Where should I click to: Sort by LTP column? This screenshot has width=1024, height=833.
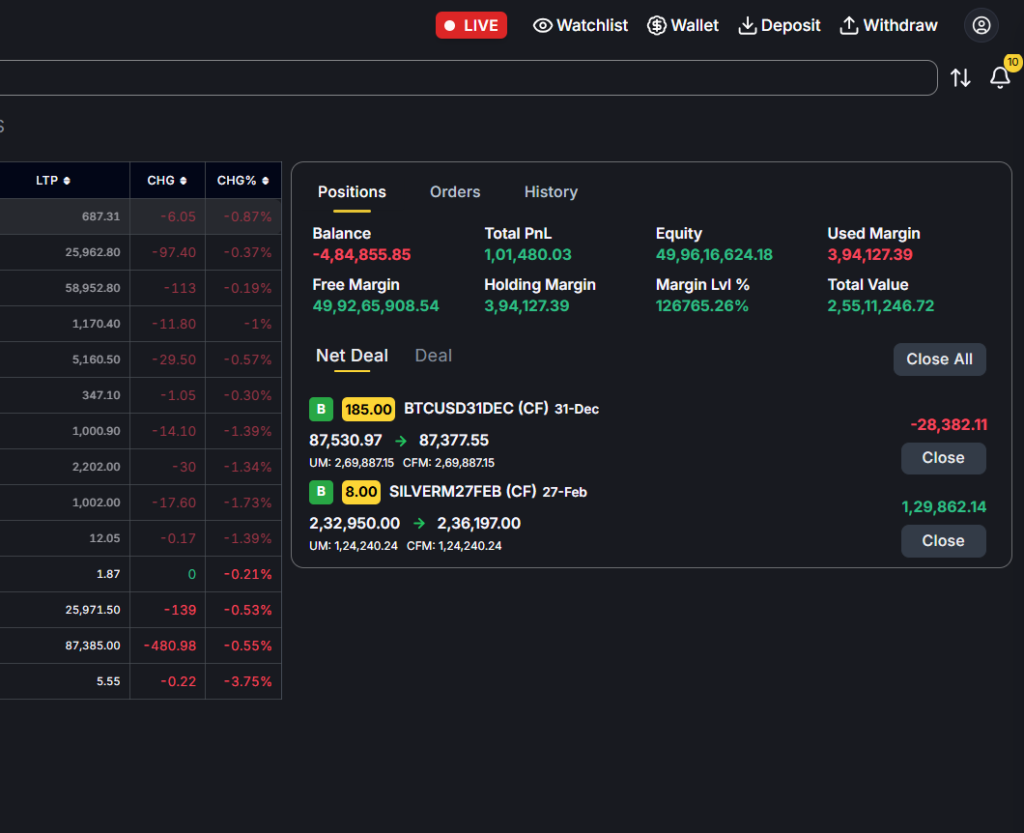click(x=53, y=181)
